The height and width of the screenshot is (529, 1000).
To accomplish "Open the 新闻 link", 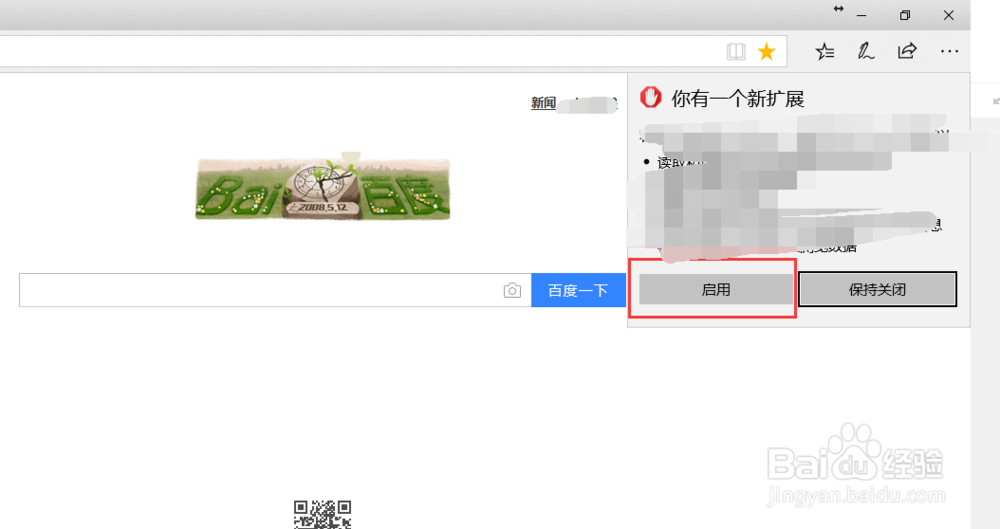I will click(x=543, y=103).
